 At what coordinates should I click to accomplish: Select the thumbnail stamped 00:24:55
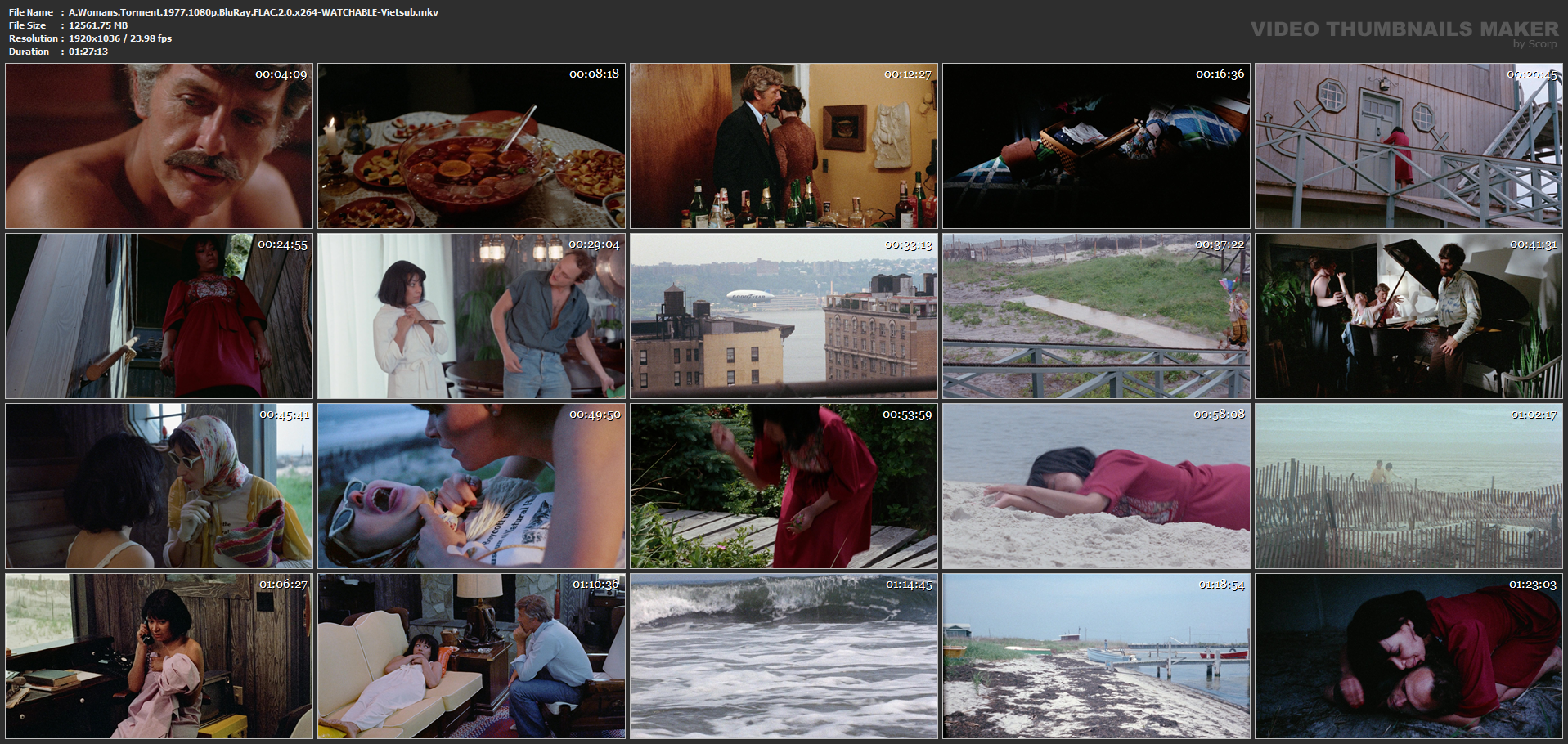click(159, 316)
